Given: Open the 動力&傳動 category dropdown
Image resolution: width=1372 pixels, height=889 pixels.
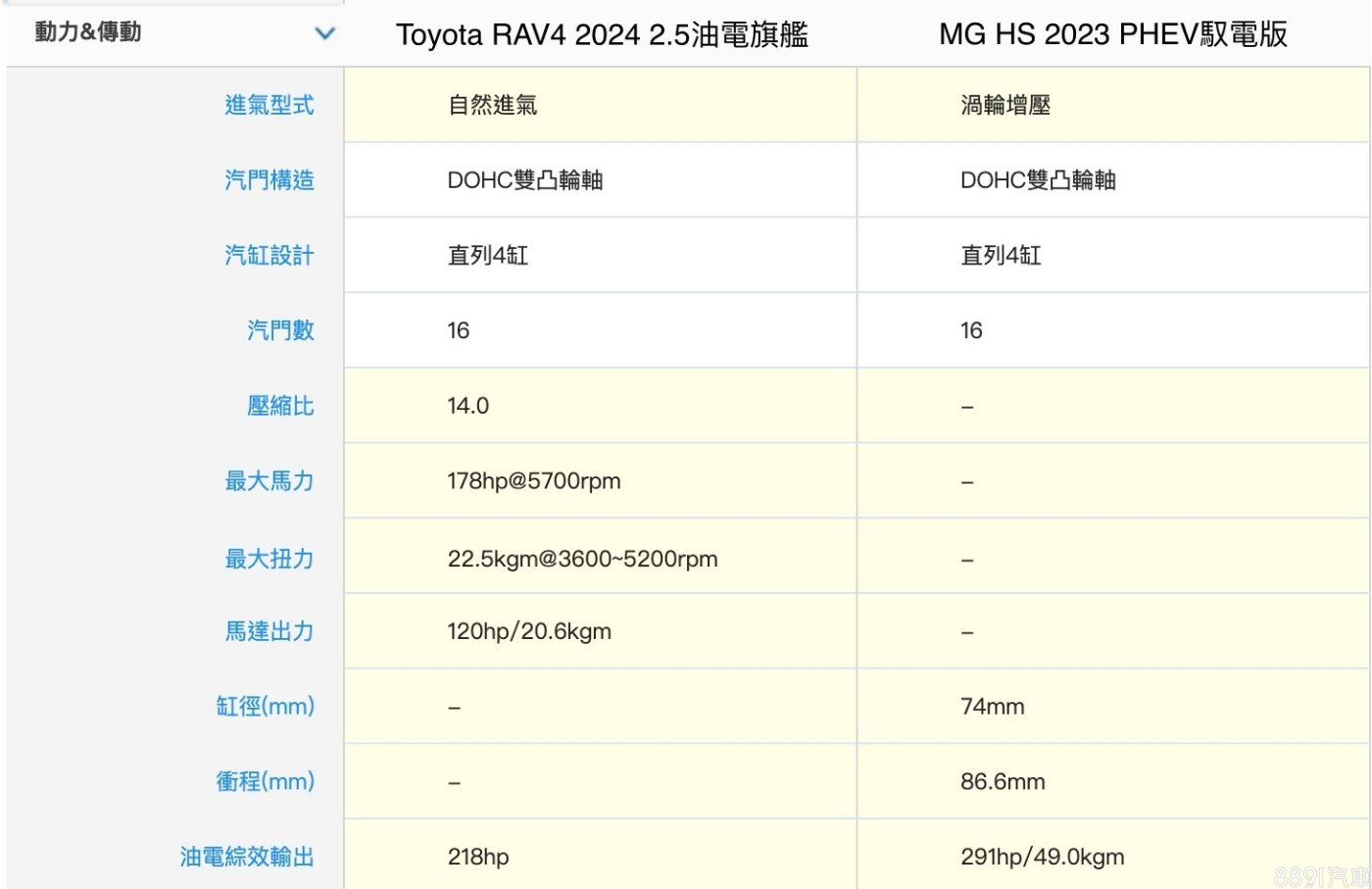Looking at the screenshot, I should click(x=88, y=32).
